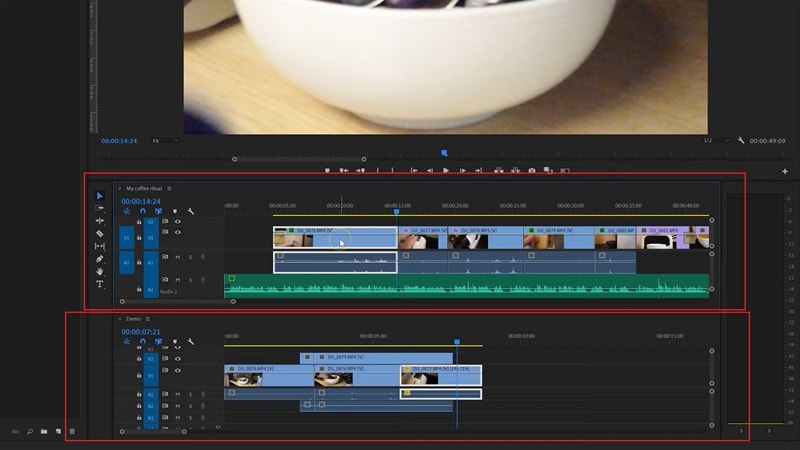Select the Ripple Edit tool

tap(99, 221)
